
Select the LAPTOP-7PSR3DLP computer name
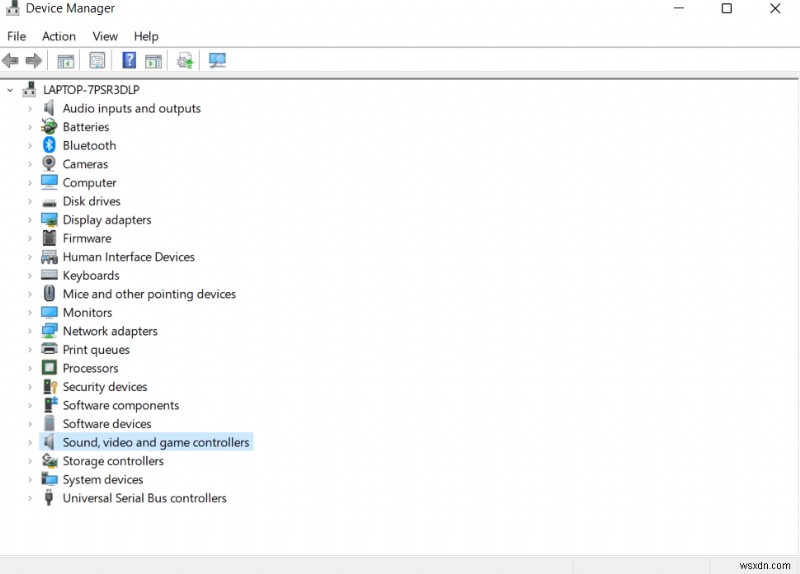pyautogui.click(x=91, y=90)
